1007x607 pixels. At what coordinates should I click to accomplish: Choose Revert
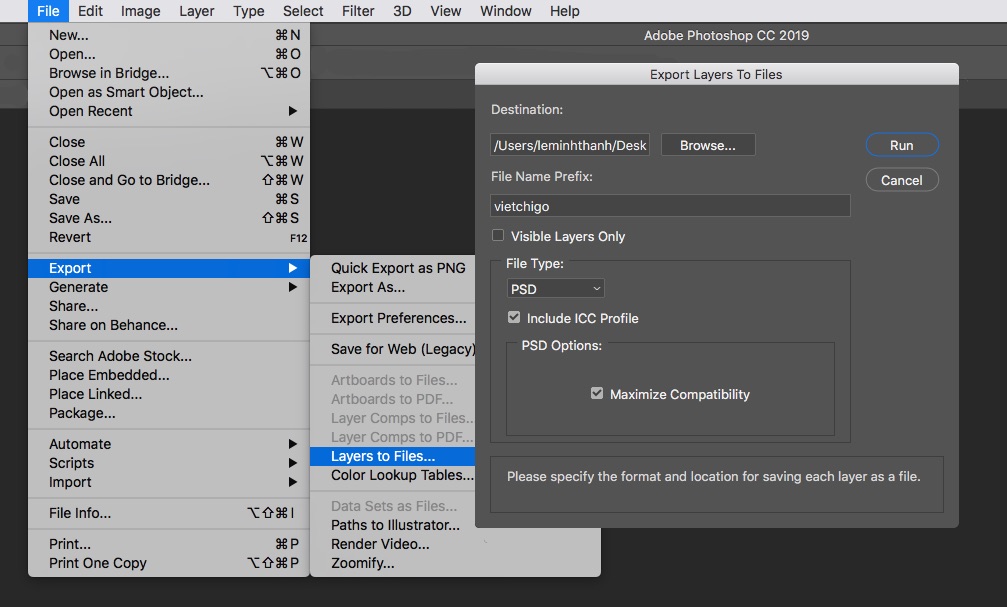[x=169, y=237]
